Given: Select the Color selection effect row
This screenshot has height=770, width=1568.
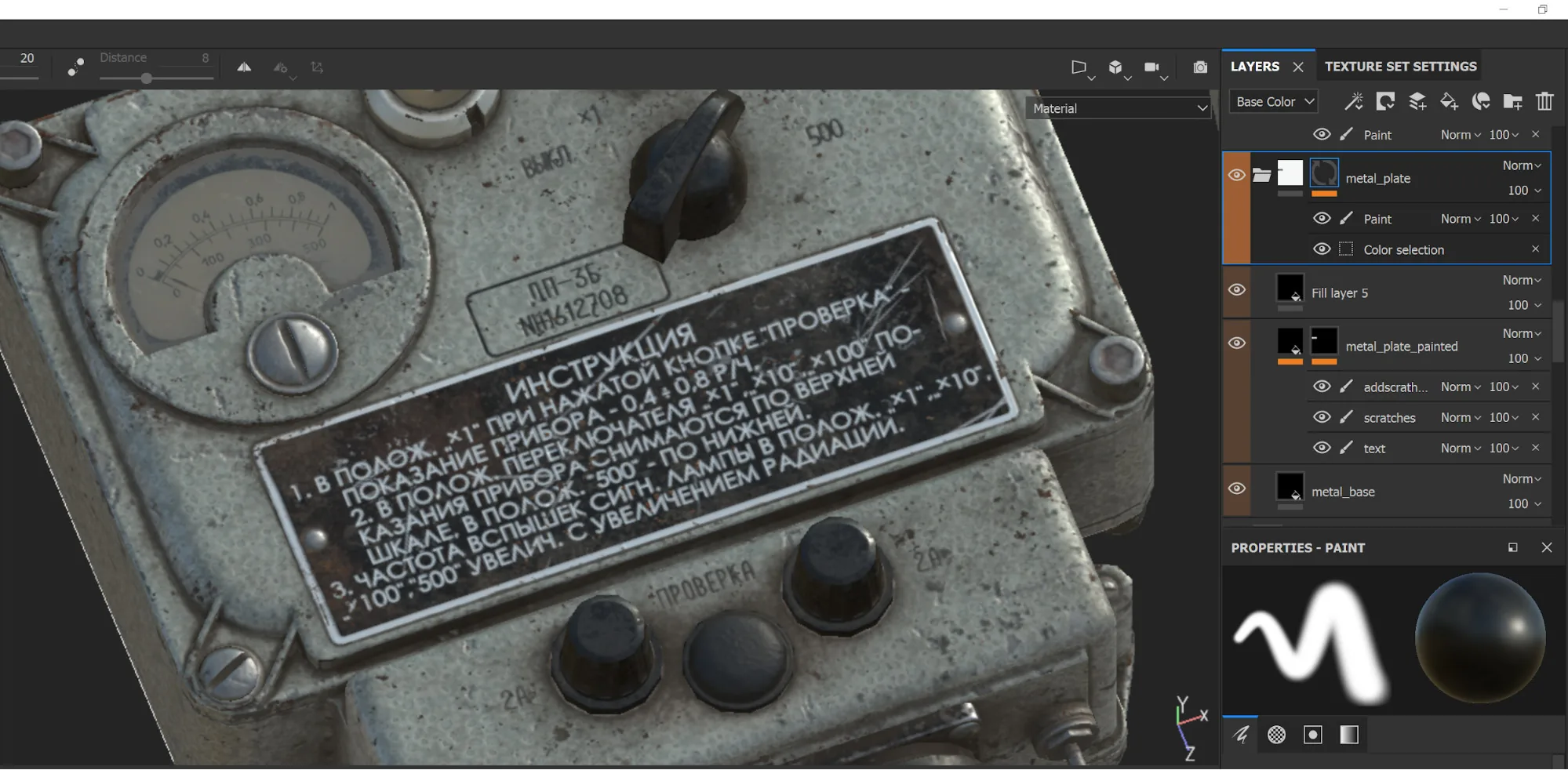Looking at the screenshot, I should tap(1403, 249).
